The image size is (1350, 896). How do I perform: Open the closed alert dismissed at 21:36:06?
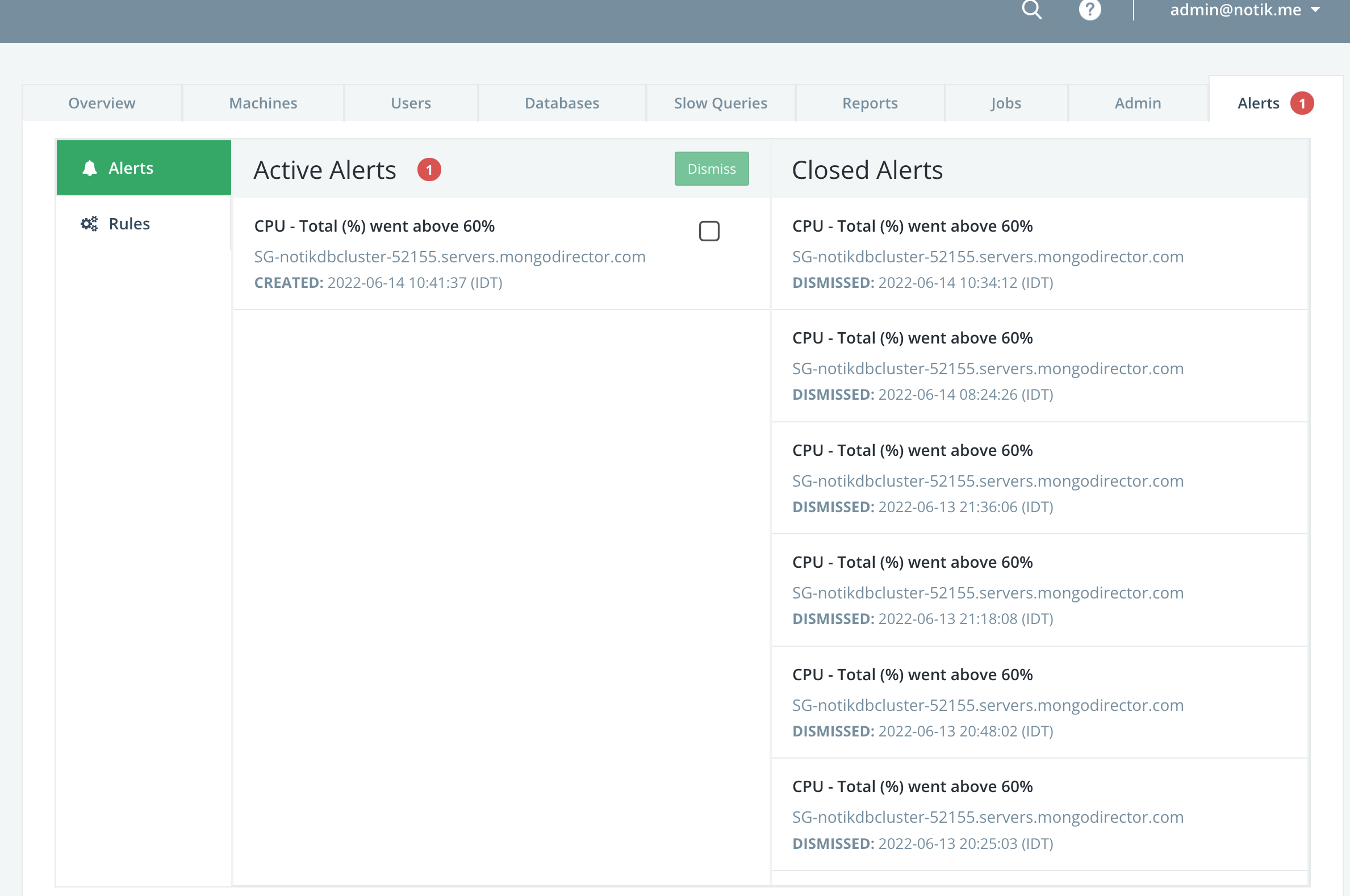[x=912, y=450]
